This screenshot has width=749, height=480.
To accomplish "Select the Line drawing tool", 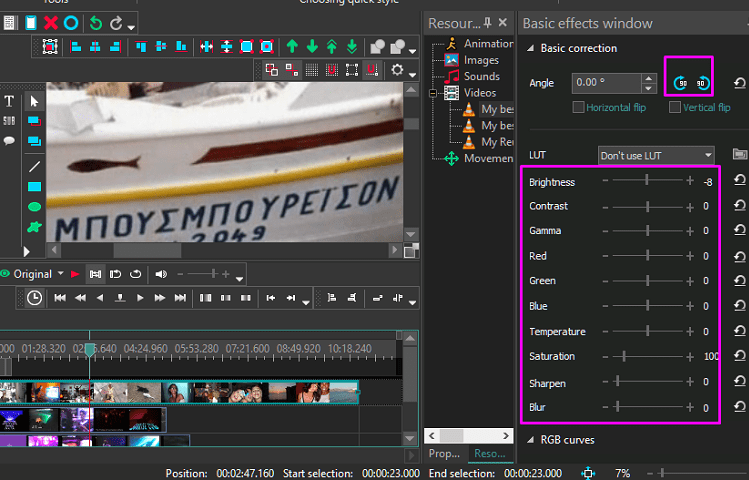I will coord(34,167).
